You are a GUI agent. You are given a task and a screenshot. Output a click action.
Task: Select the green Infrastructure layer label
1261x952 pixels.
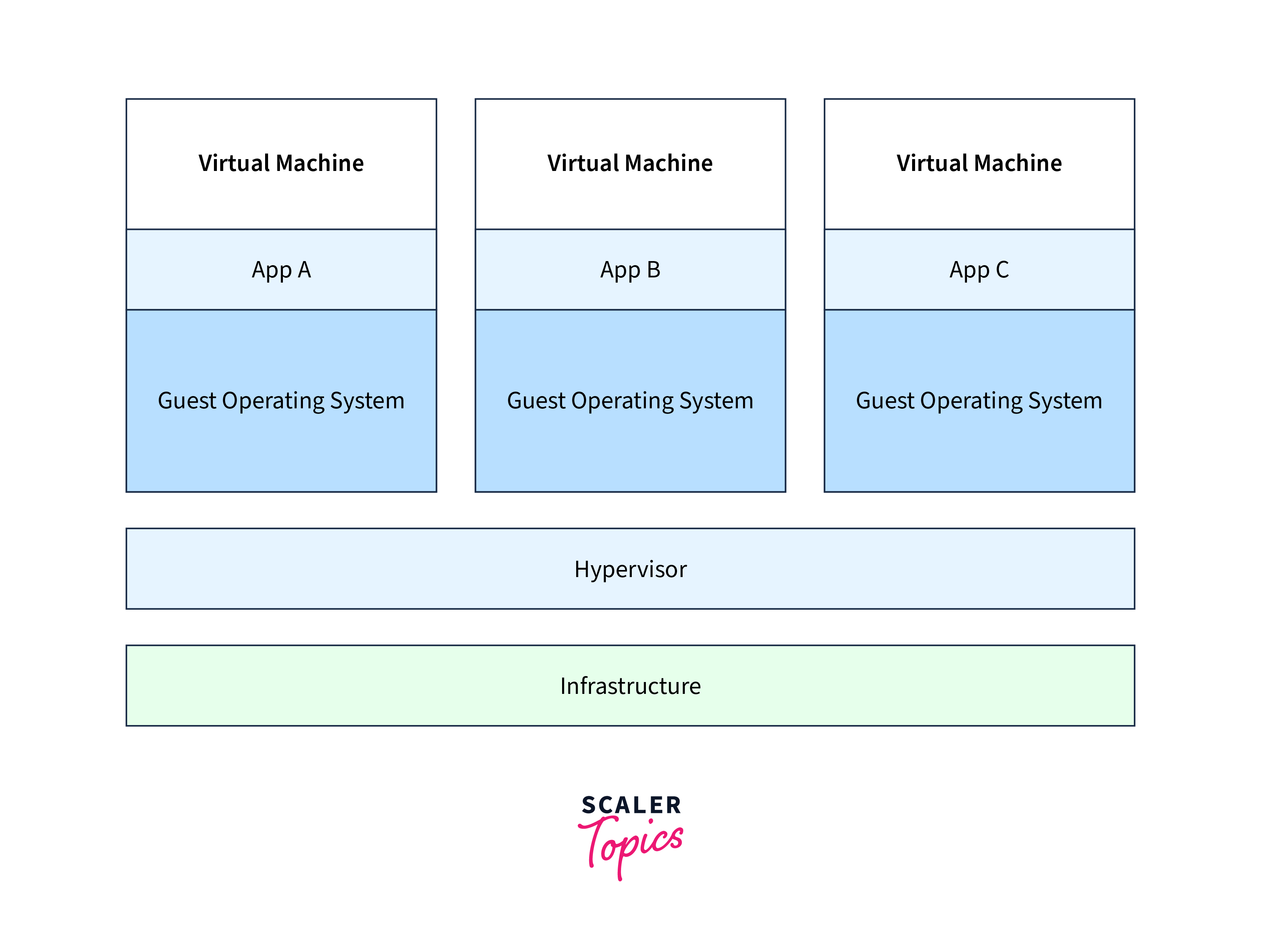pos(630,686)
